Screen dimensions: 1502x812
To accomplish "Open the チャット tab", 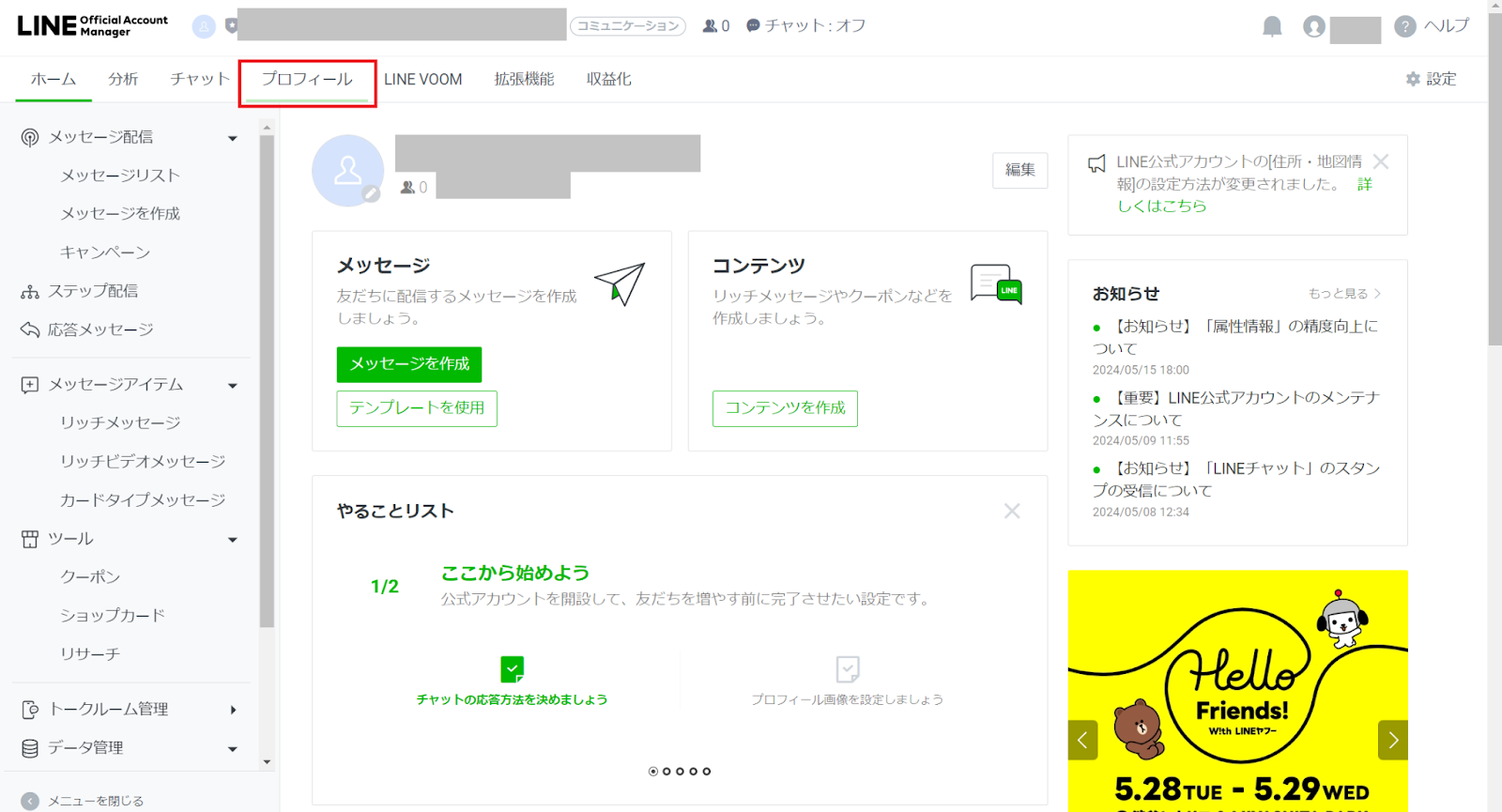I will click(200, 79).
